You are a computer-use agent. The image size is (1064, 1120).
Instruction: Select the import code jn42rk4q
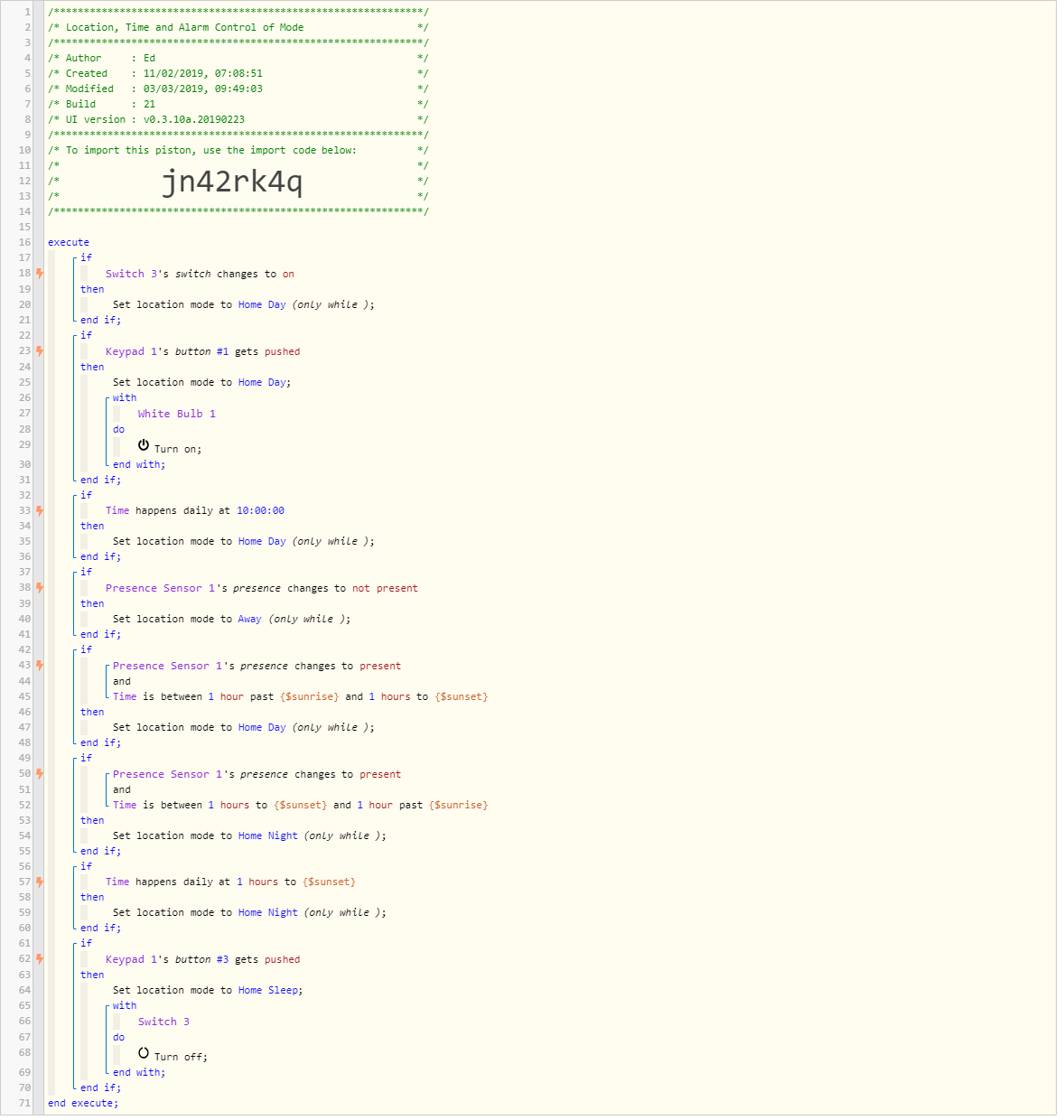click(x=232, y=182)
